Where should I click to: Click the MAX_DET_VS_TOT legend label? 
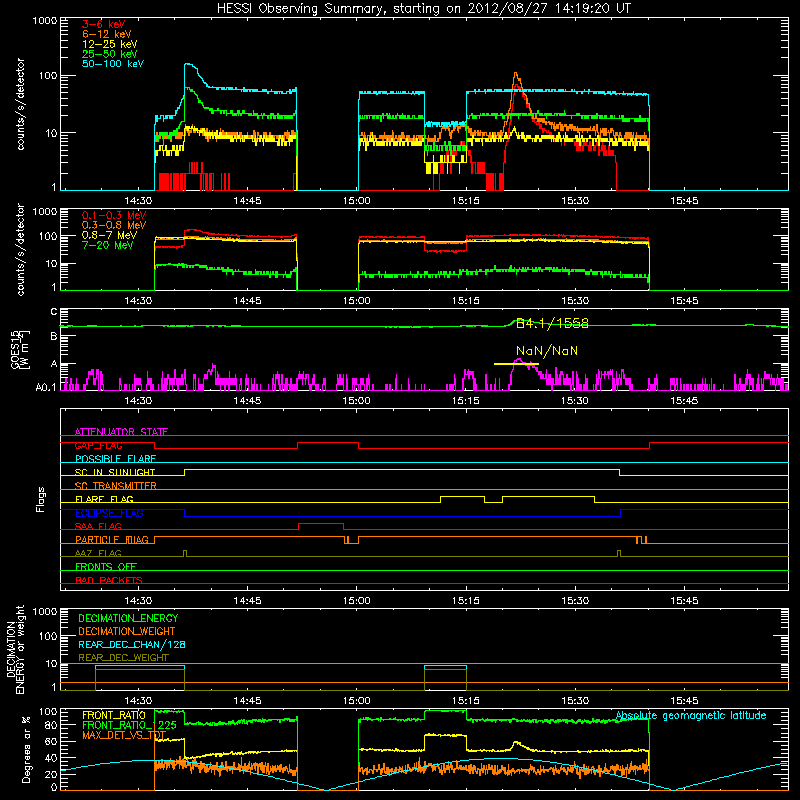coord(124,735)
